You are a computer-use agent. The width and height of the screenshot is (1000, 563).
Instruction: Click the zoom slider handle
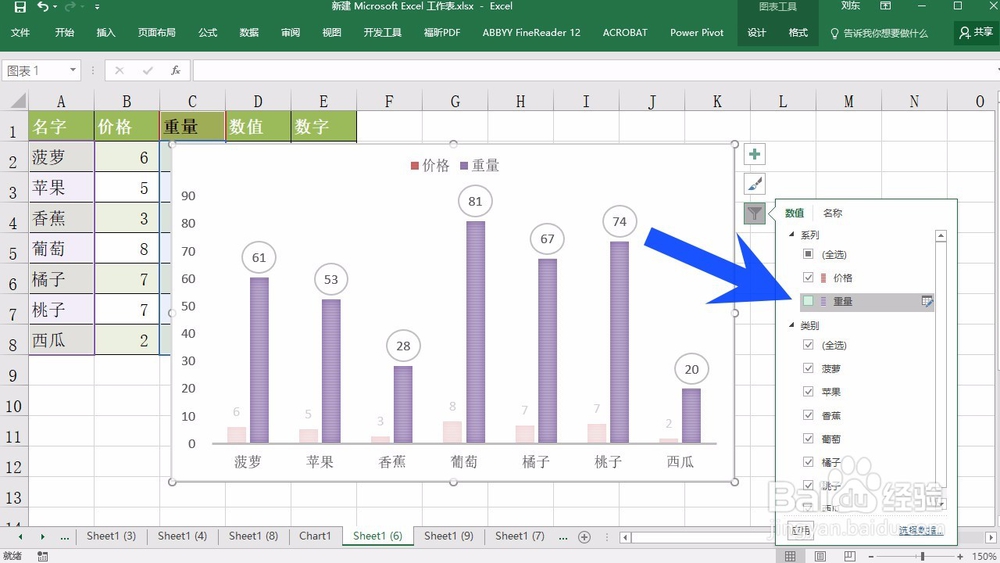[922, 557]
